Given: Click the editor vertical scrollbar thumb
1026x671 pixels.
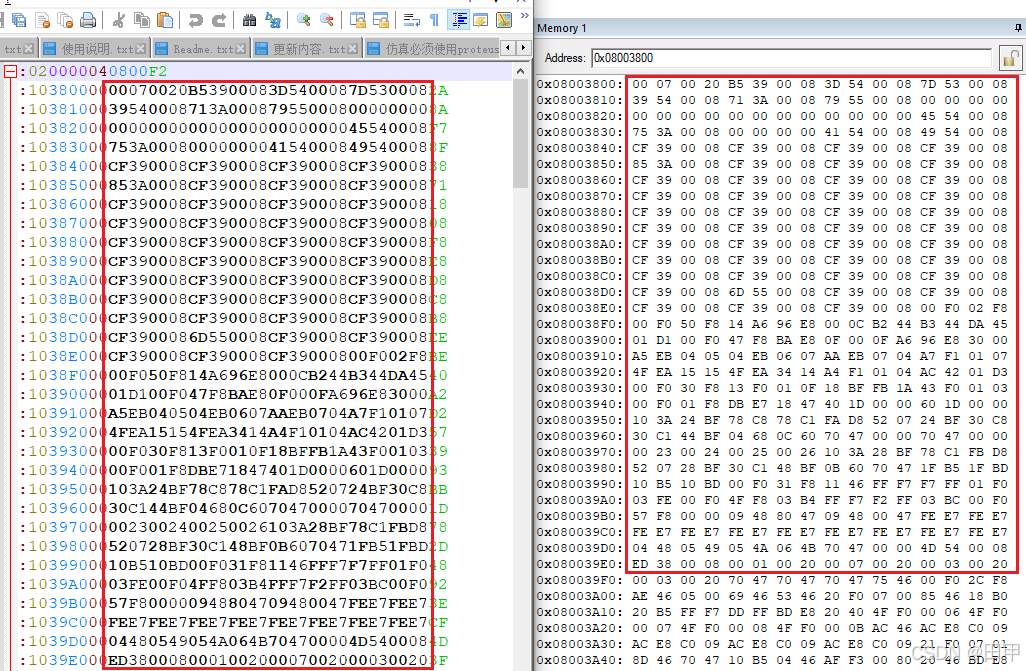Looking at the screenshot, I should coord(520,134).
